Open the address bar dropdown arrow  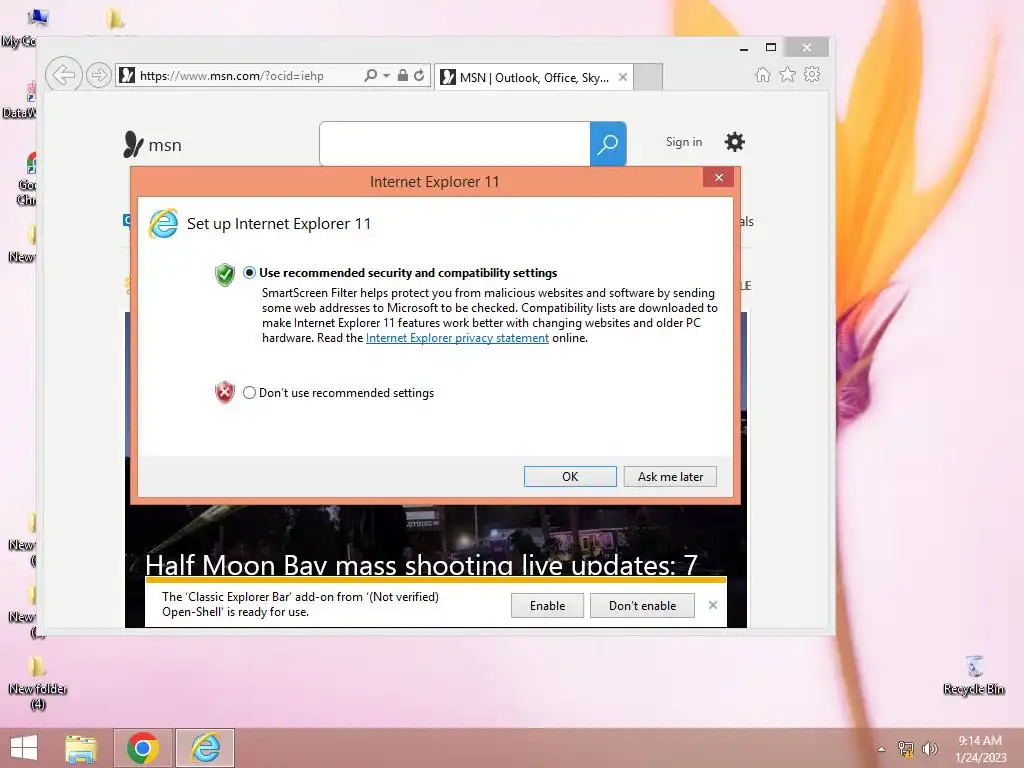pos(386,76)
